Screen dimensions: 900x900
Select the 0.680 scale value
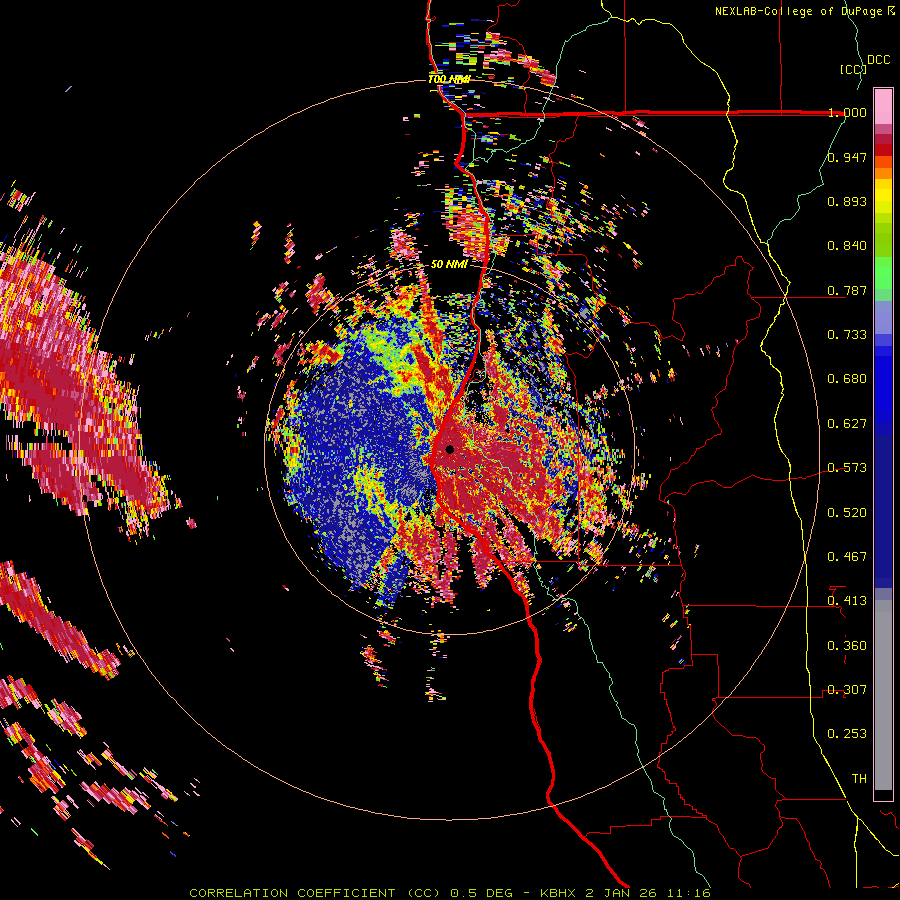(x=847, y=379)
